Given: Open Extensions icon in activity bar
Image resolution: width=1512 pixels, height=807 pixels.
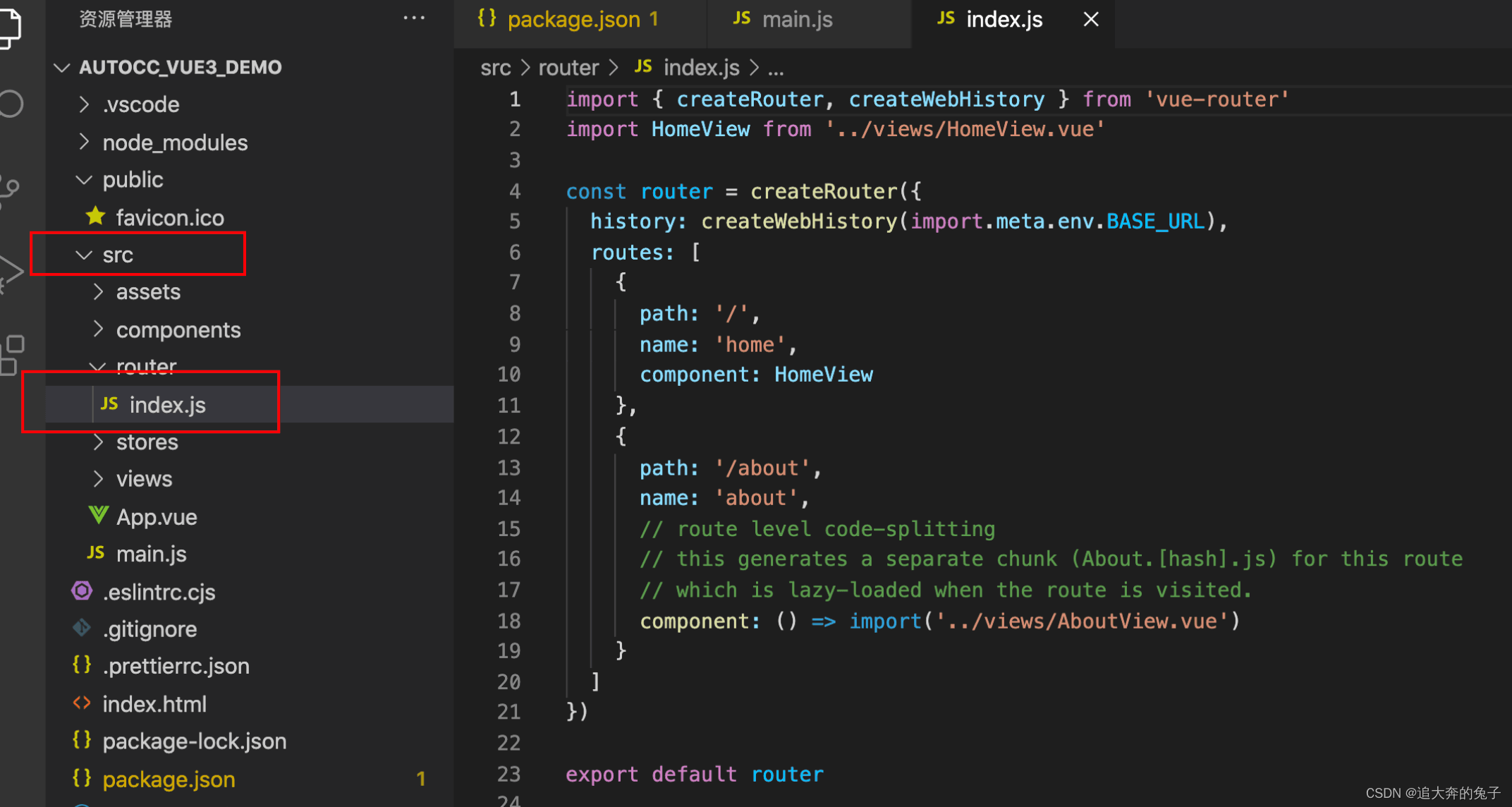Looking at the screenshot, I should (x=12, y=354).
